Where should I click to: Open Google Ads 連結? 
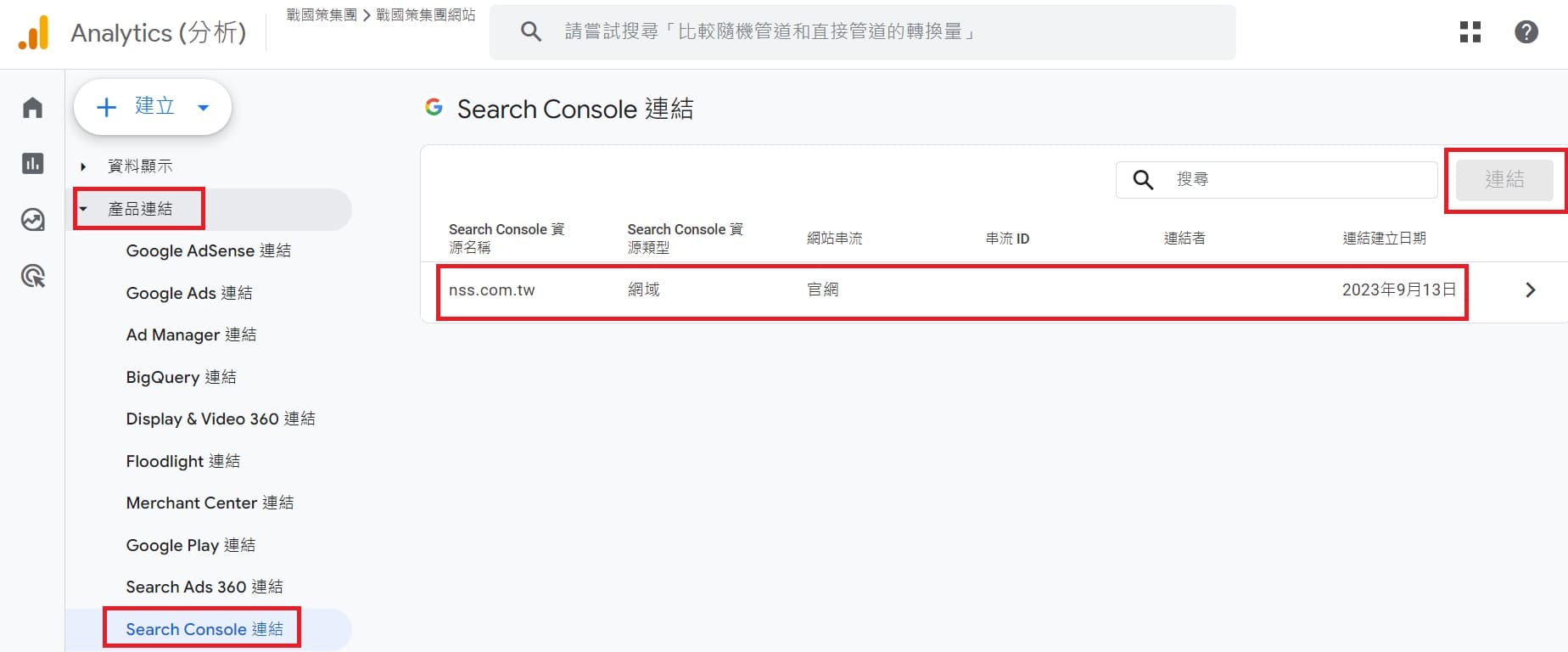tap(189, 293)
